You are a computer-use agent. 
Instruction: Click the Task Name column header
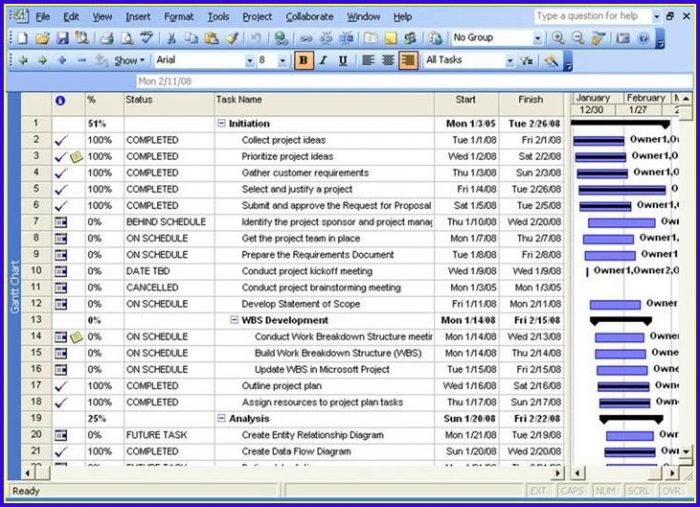(x=324, y=104)
